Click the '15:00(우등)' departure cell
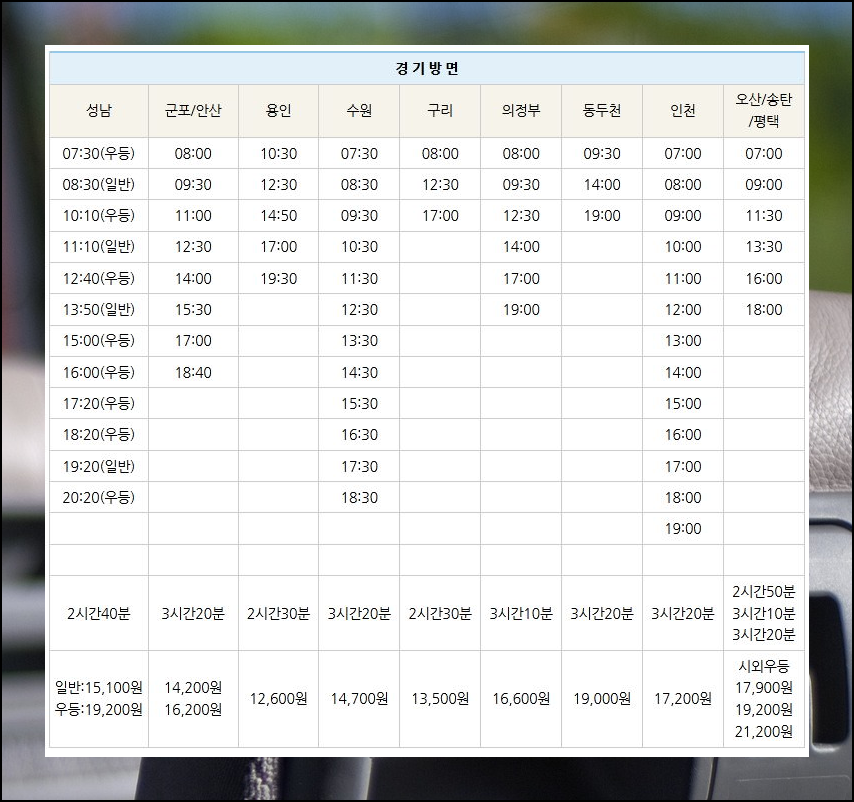 99,340
